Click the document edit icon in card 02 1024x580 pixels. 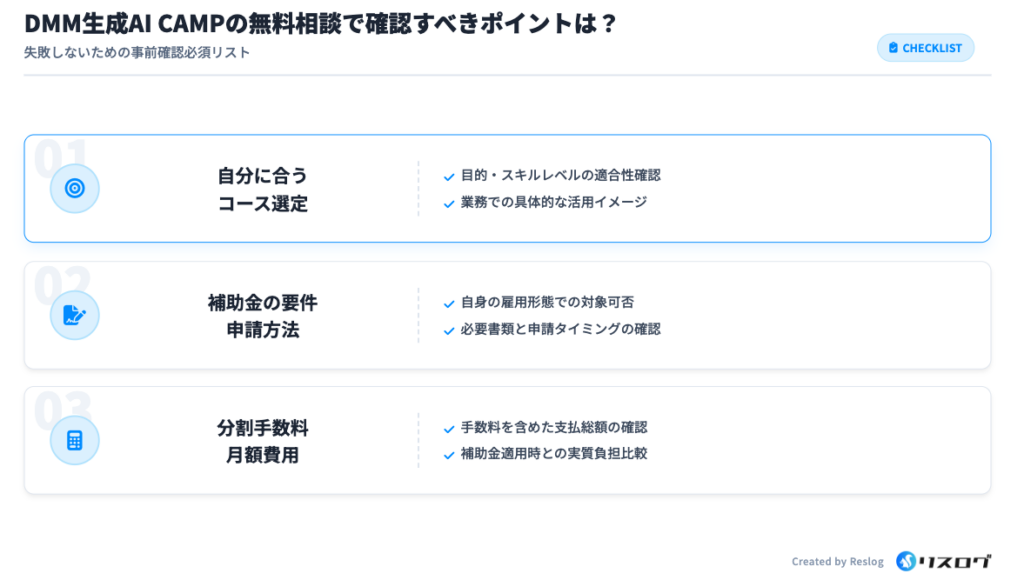click(75, 315)
